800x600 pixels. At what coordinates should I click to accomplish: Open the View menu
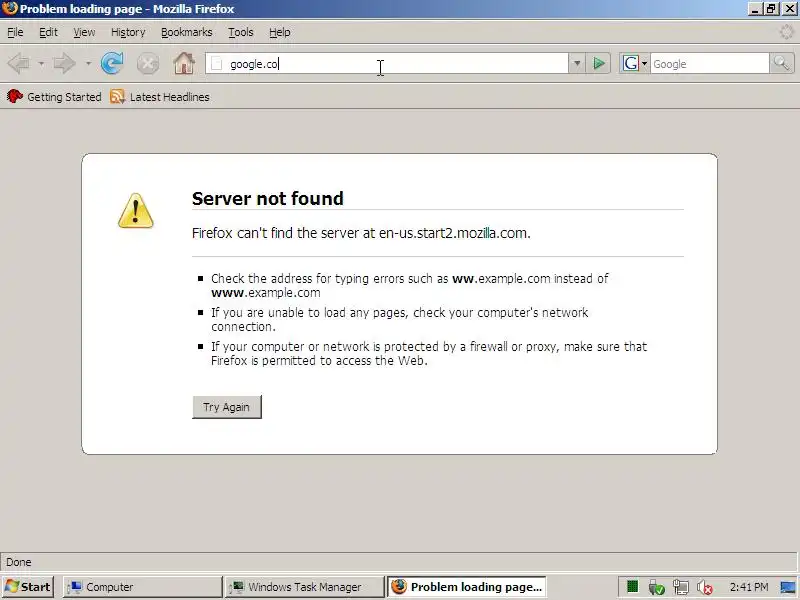tap(84, 32)
